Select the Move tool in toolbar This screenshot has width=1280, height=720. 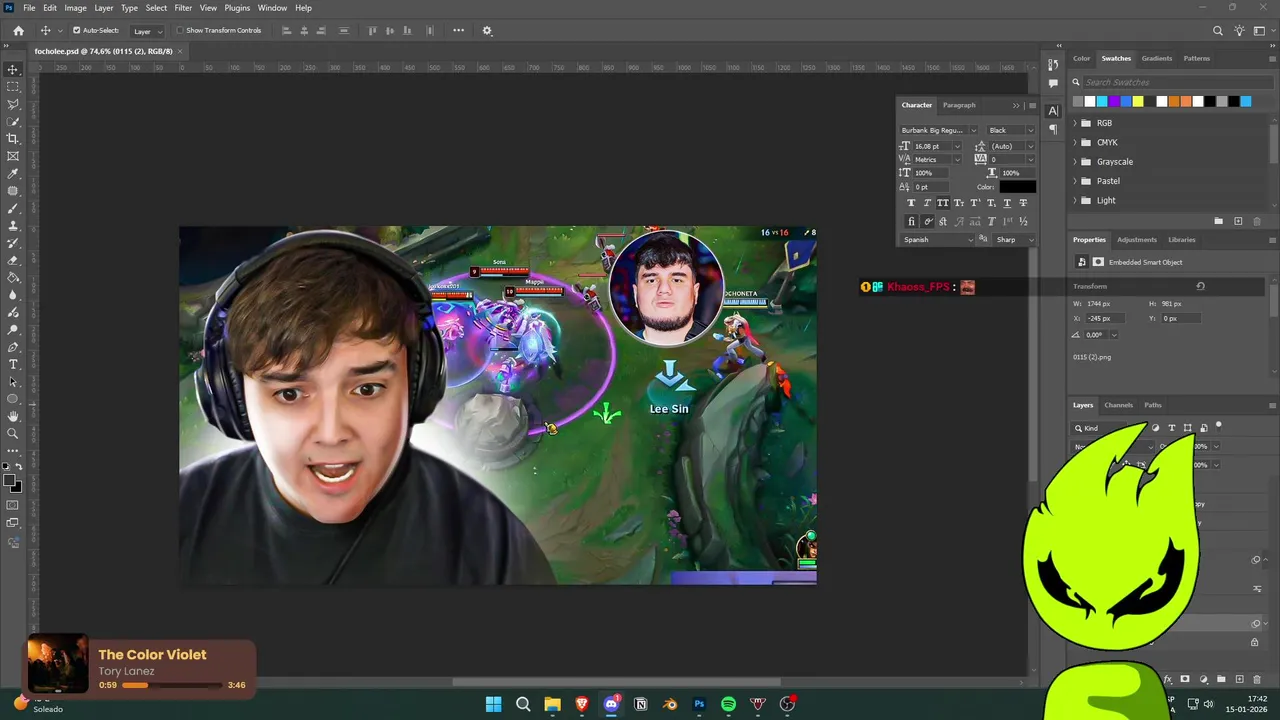click(13, 69)
